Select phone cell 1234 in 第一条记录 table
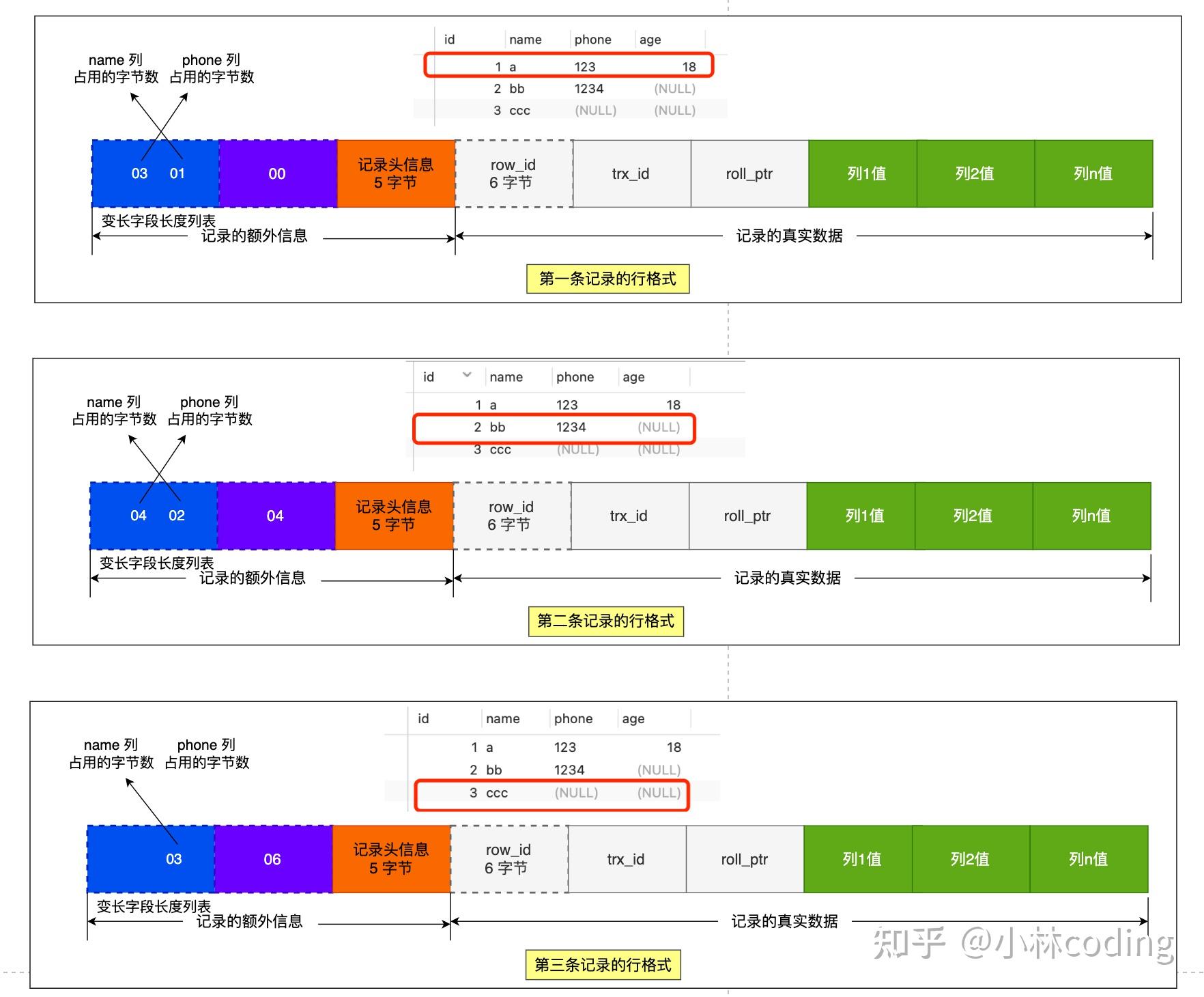The width and height of the screenshot is (1204, 997). pyautogui.click(x=589, y=89)
